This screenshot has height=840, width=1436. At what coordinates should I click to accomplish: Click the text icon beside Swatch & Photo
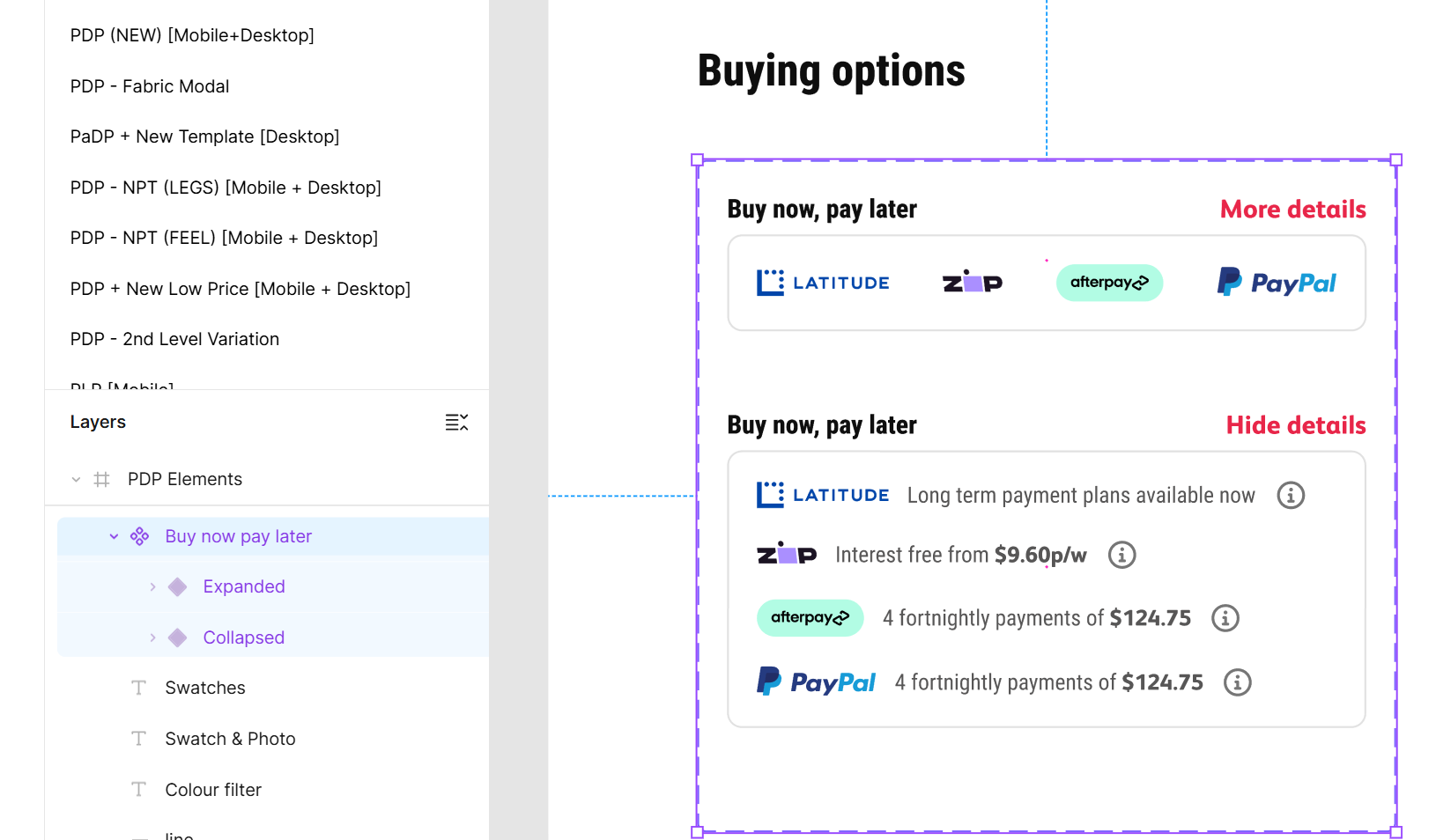pos(138,739)
